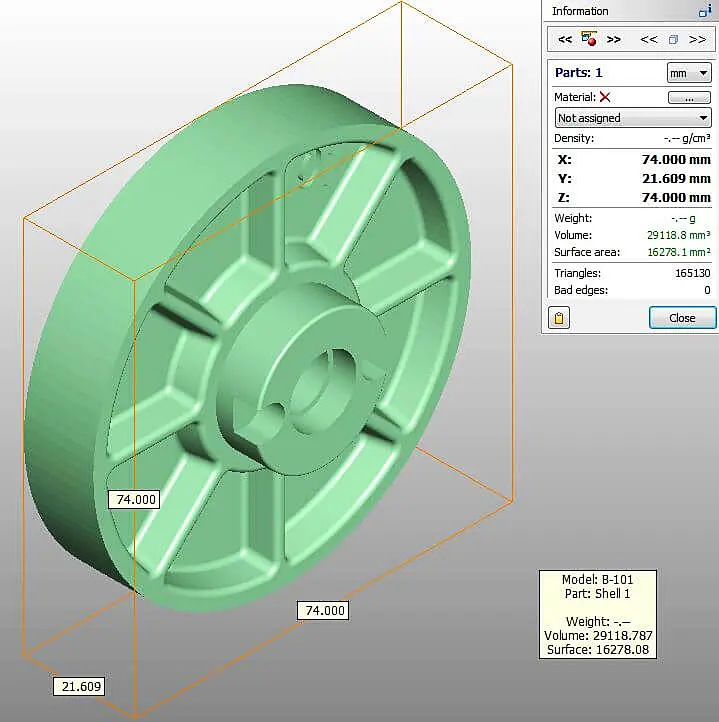Go to previous part with bold << arrow
The width and height of the screenshot is (719, 722).
[x=565, y=40]
